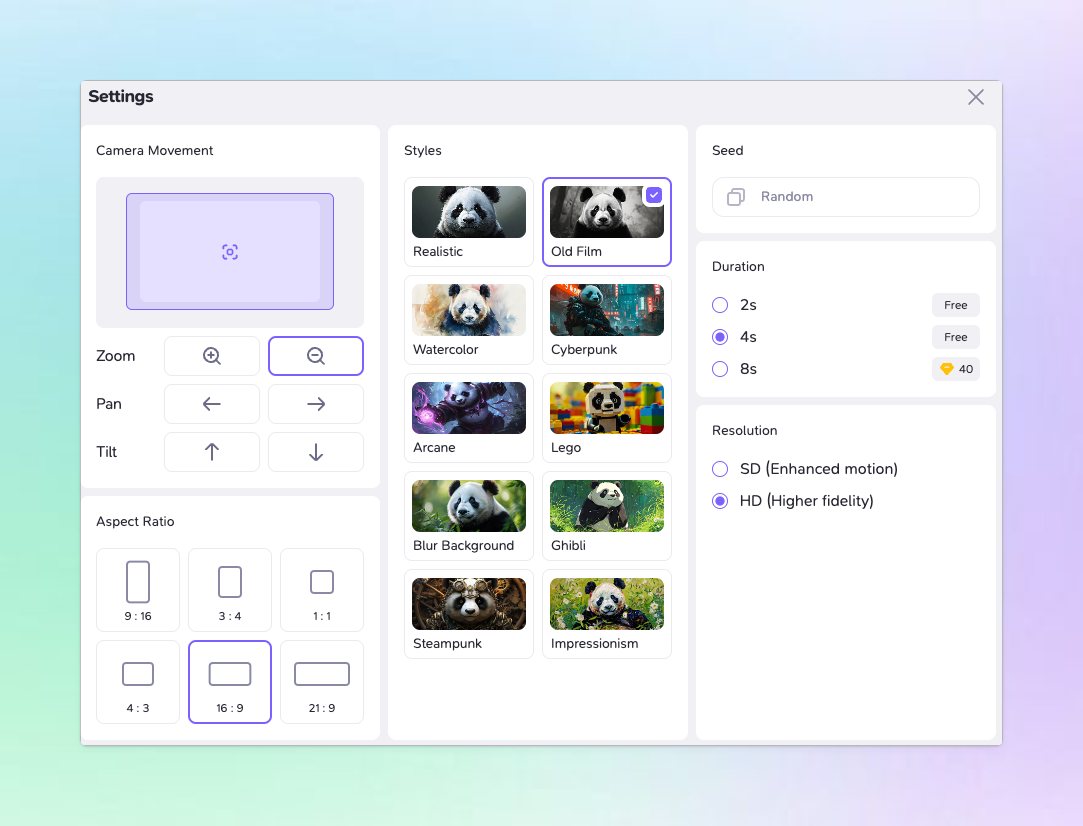This screenshot has width=1083, height=826.
Task: Pan the camera left arrow
Action: tap(211, 404)
